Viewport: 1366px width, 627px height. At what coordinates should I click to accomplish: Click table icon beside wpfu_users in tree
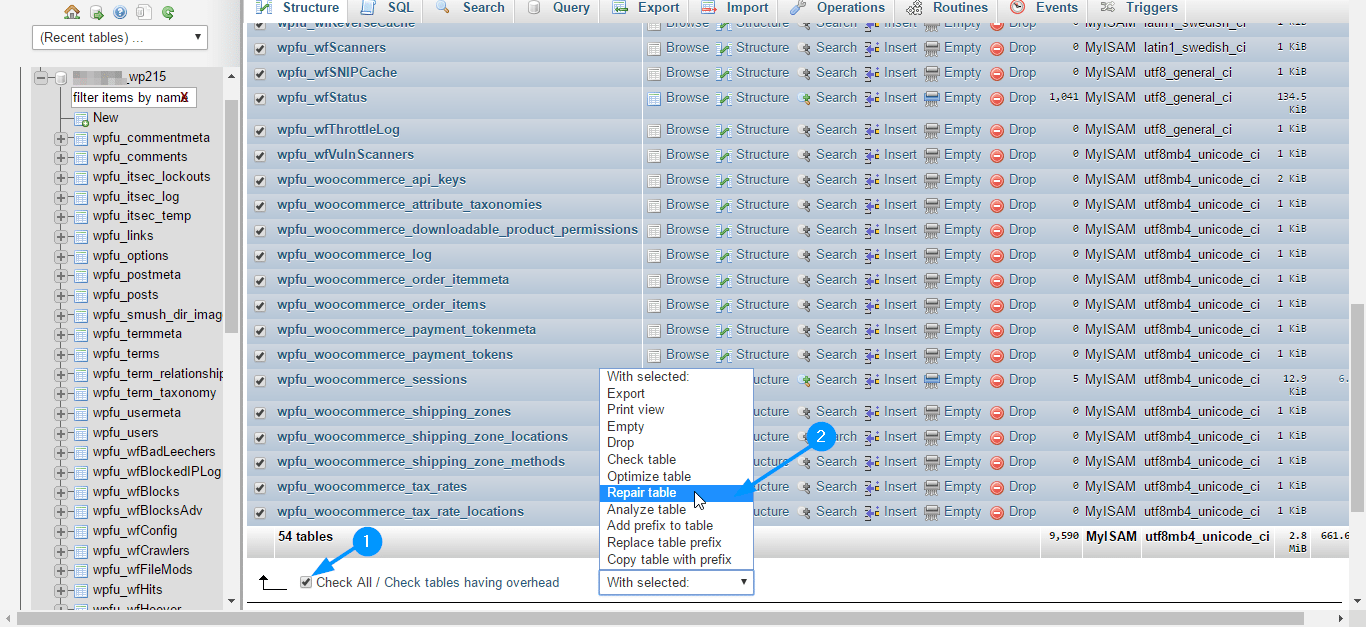tap(81, 433)
